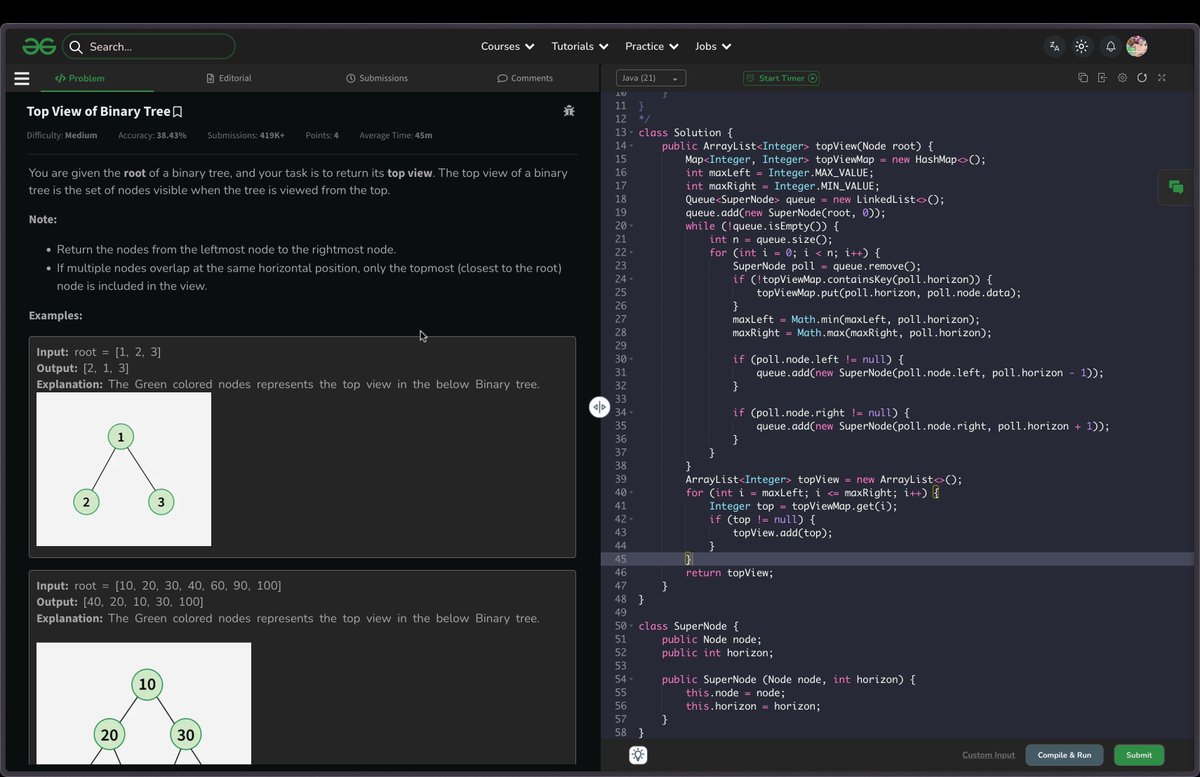1200x777 pixels.
Task: Click on 'return topView;' code line
Action: (729, 573)
